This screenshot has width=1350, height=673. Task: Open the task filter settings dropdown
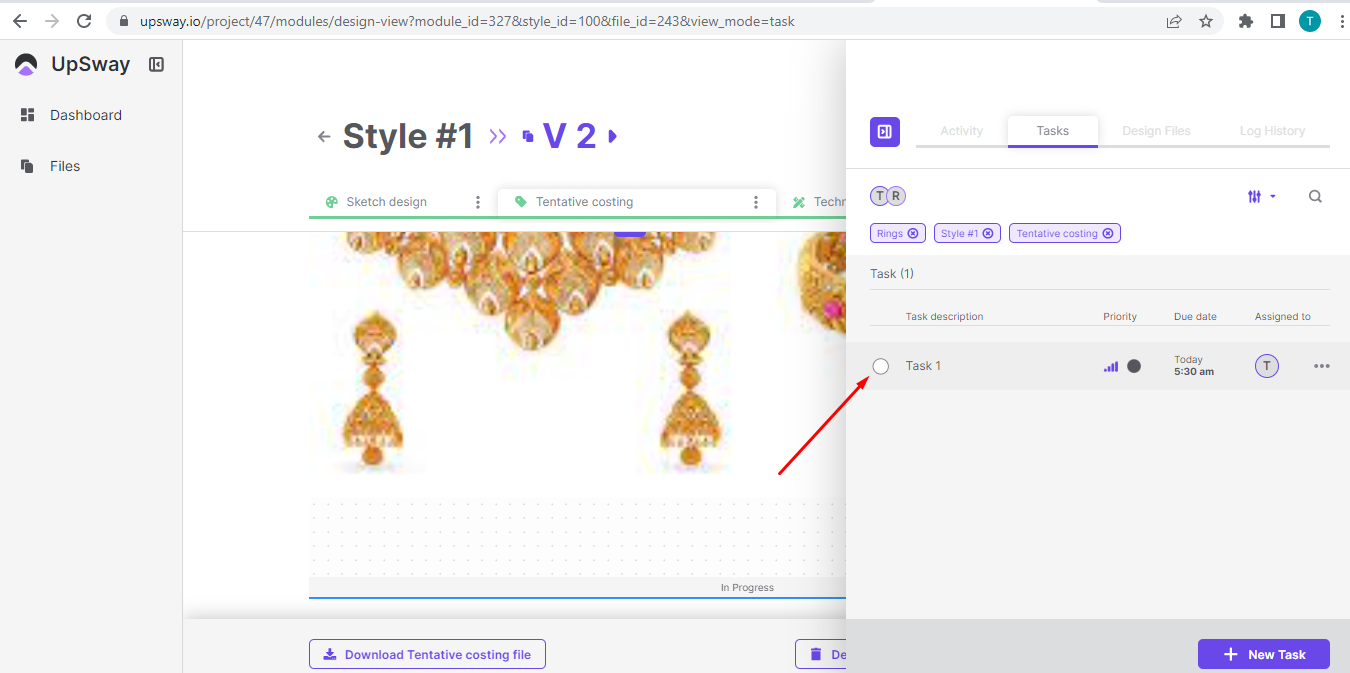tap(1260, 197)
